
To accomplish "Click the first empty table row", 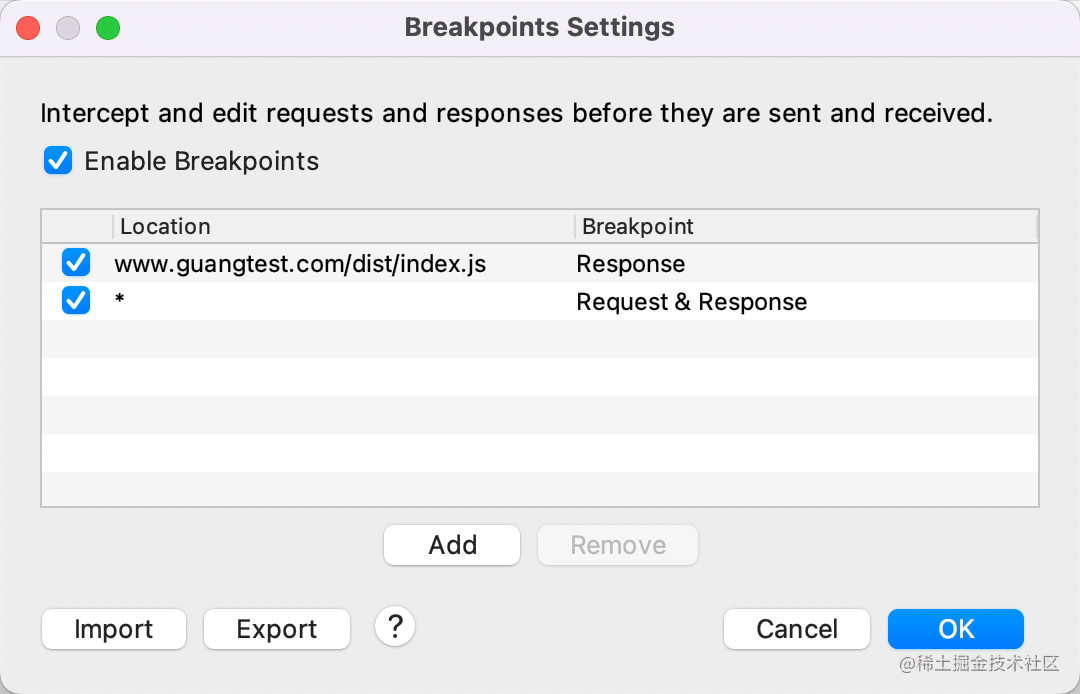I will (540, 339).
